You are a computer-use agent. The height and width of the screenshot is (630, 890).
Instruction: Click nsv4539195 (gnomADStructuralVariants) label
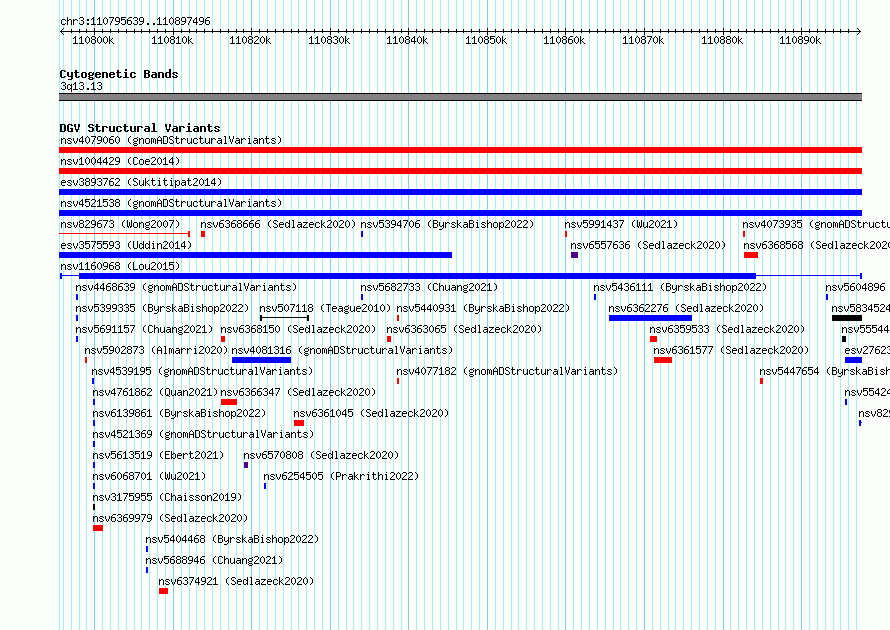point(202,371)
